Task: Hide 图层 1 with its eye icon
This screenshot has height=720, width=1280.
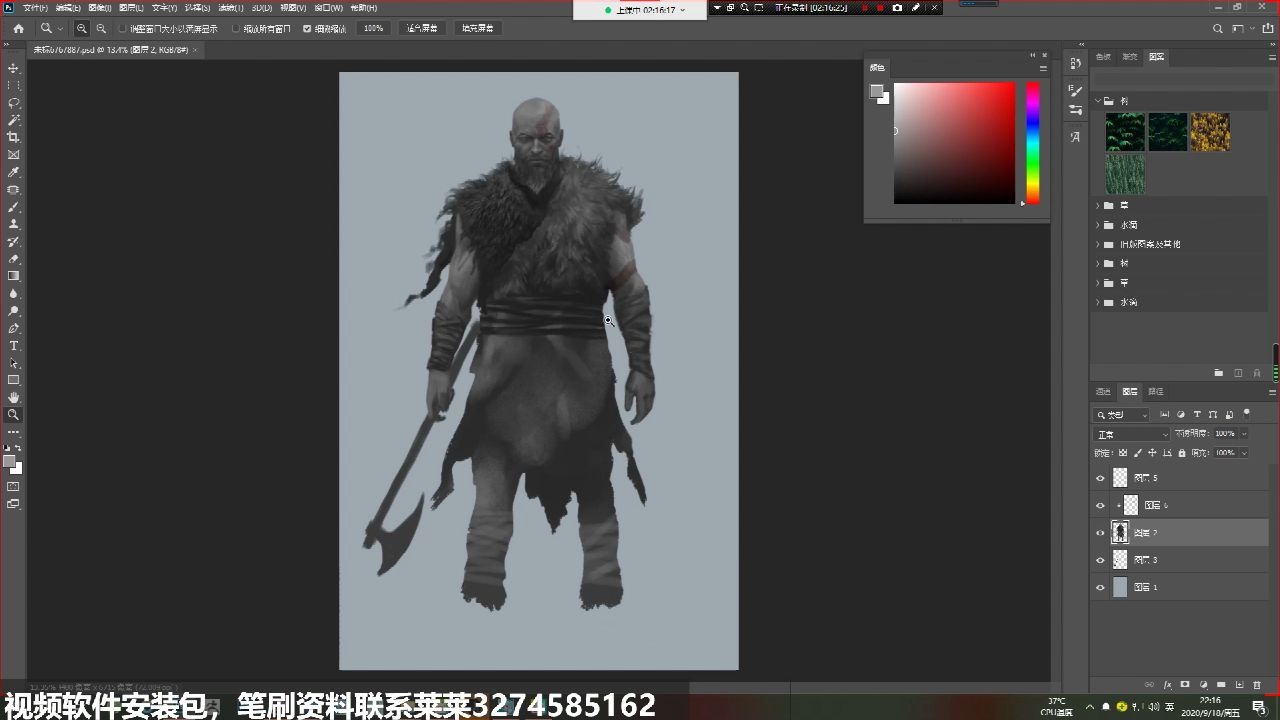Action: coord(1101,587)
